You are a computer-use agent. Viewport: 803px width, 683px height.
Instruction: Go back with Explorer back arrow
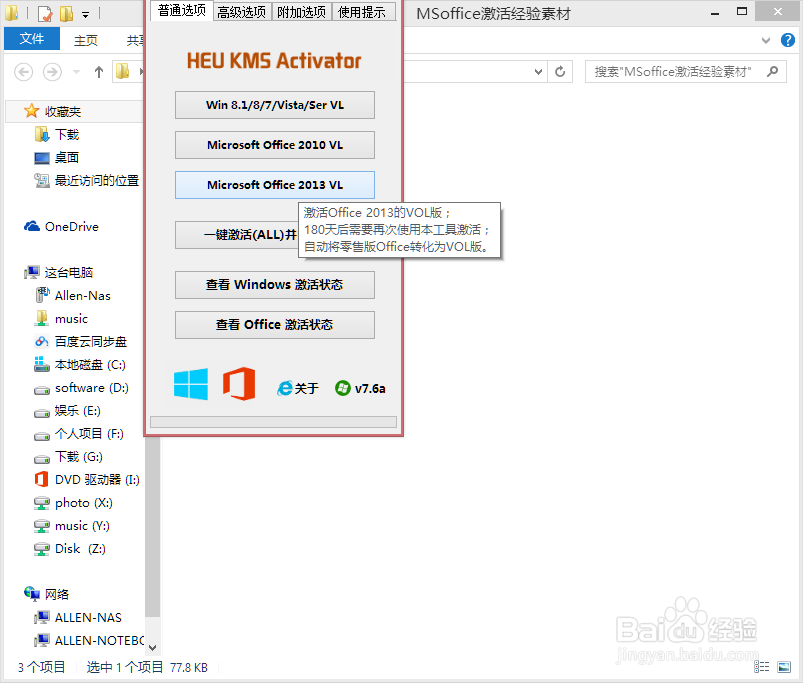(x=24, y=72)
